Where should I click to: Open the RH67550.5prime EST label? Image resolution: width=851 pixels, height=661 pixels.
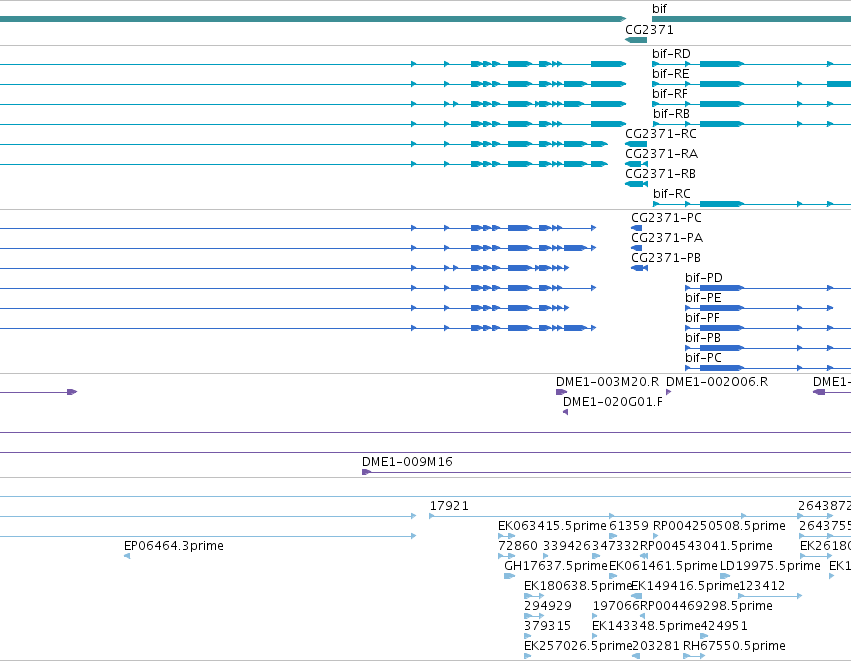click(734, 646)
